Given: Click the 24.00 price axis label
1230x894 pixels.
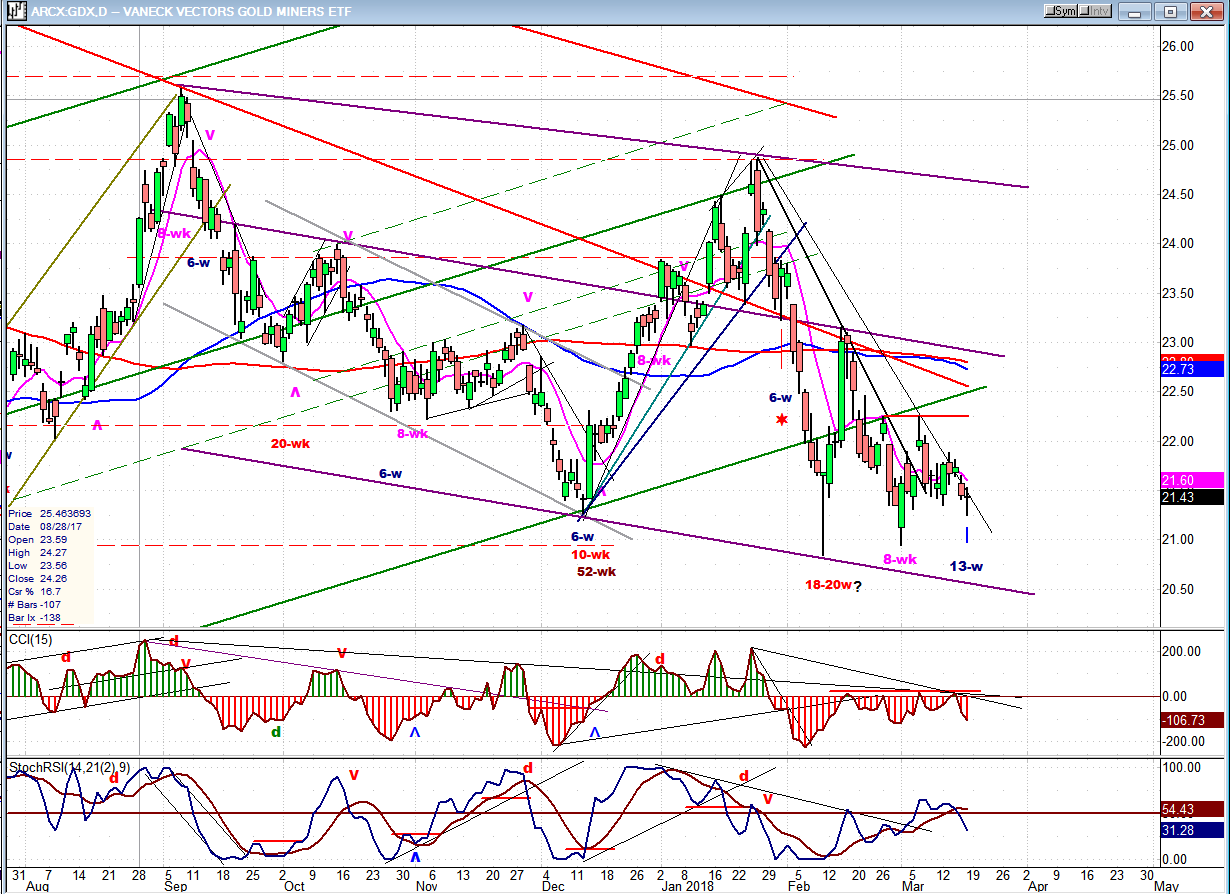Looking at the screenshot, I should [x=1180, y=244].
